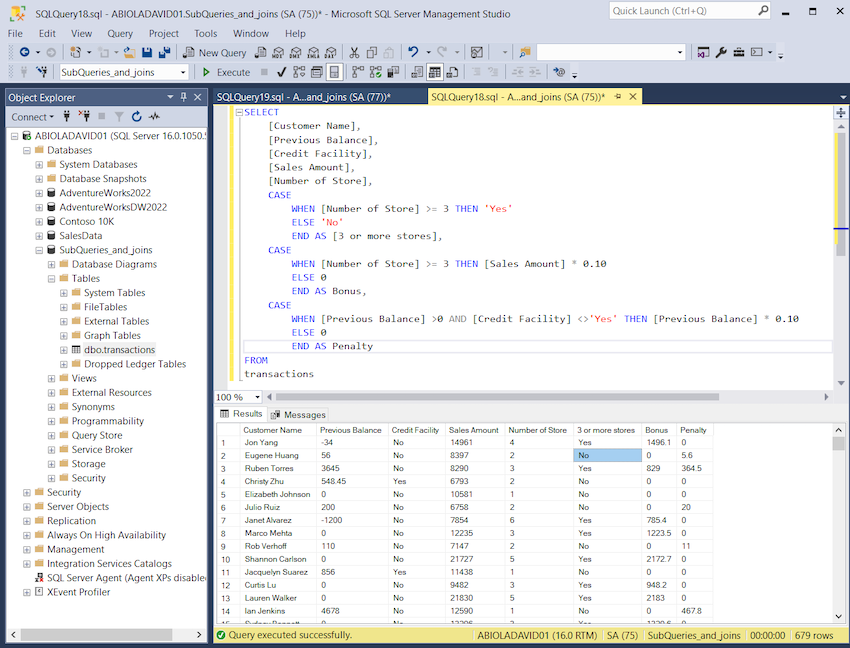Open the Query menu
This screenshot has width=850, height=648.
point(119,32)
